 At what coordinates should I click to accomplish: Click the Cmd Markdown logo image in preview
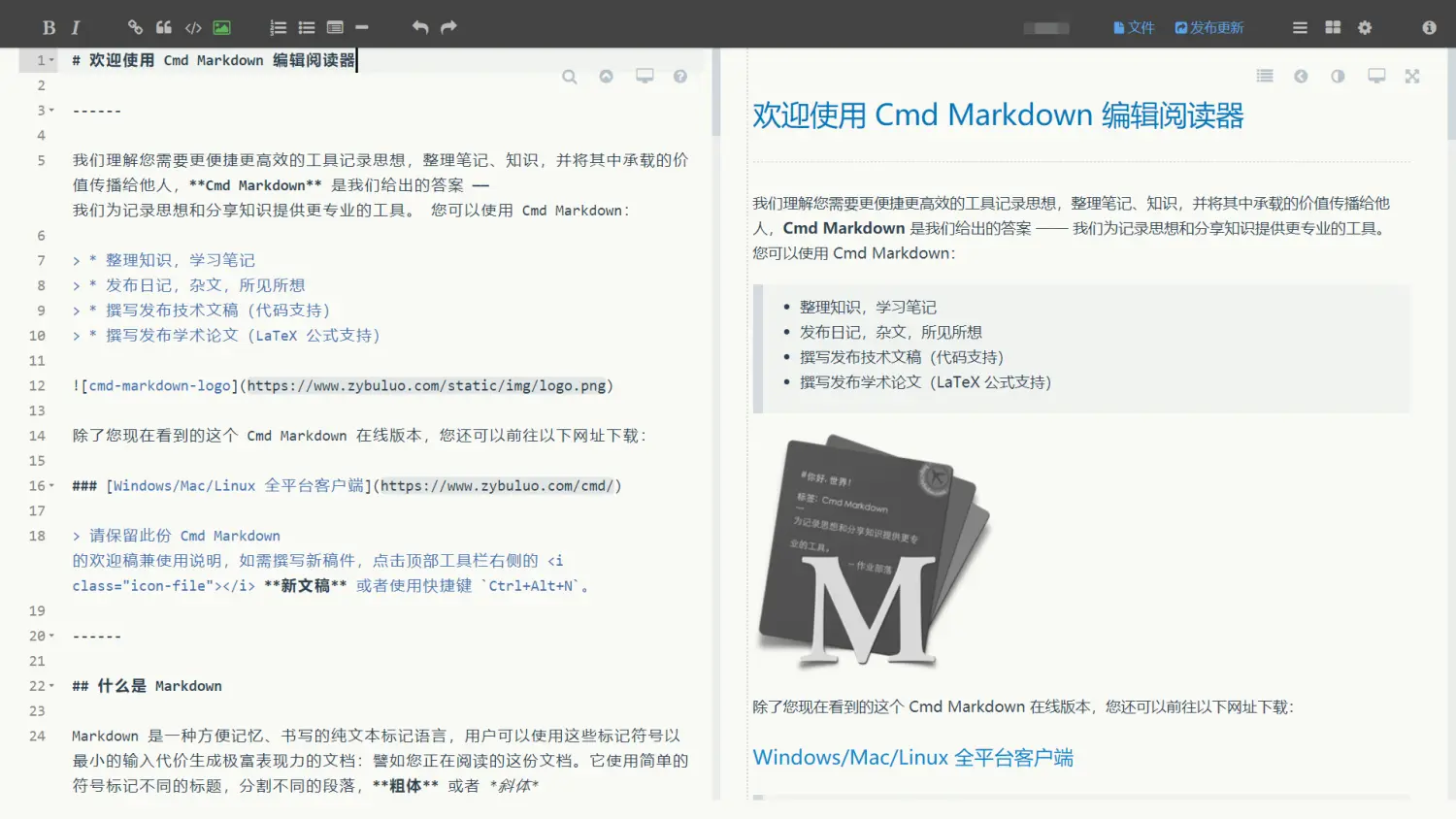tap(876, 552)
